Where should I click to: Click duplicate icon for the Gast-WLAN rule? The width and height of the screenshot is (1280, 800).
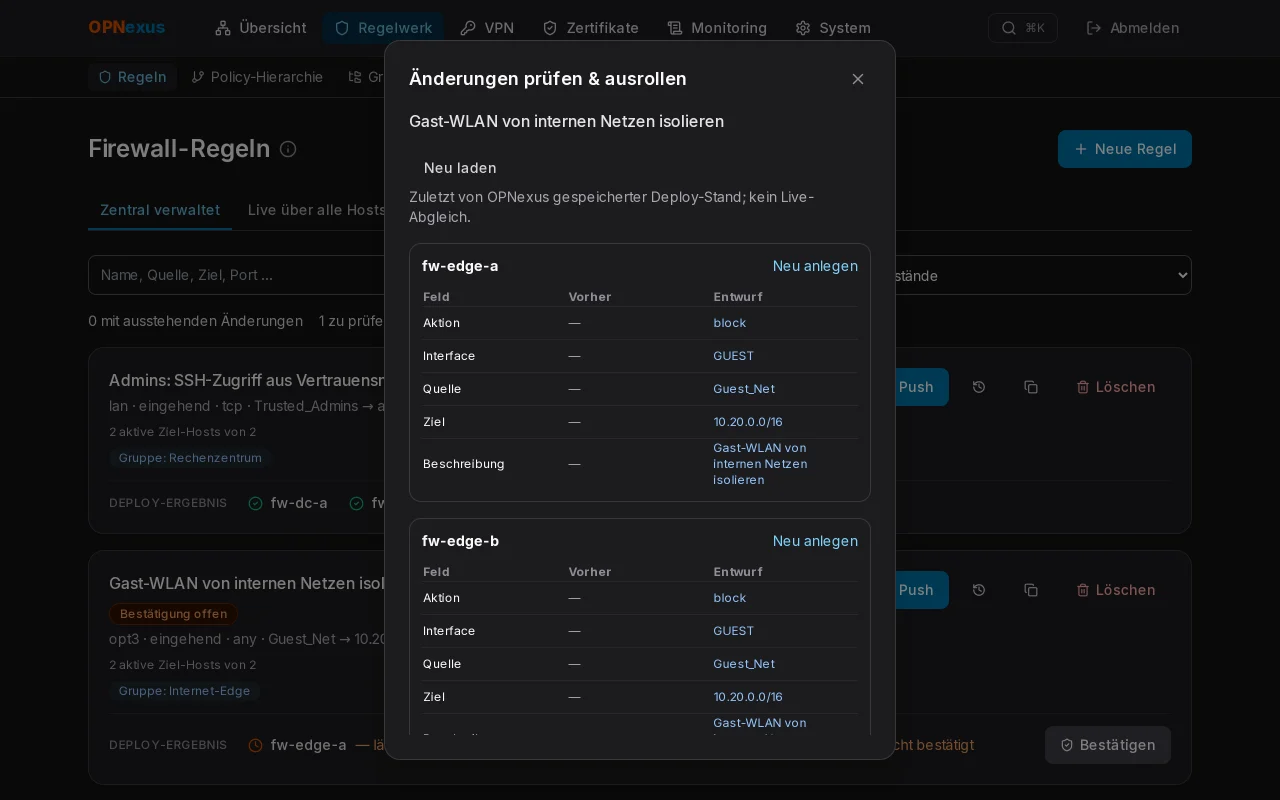tap(1031, 590)
